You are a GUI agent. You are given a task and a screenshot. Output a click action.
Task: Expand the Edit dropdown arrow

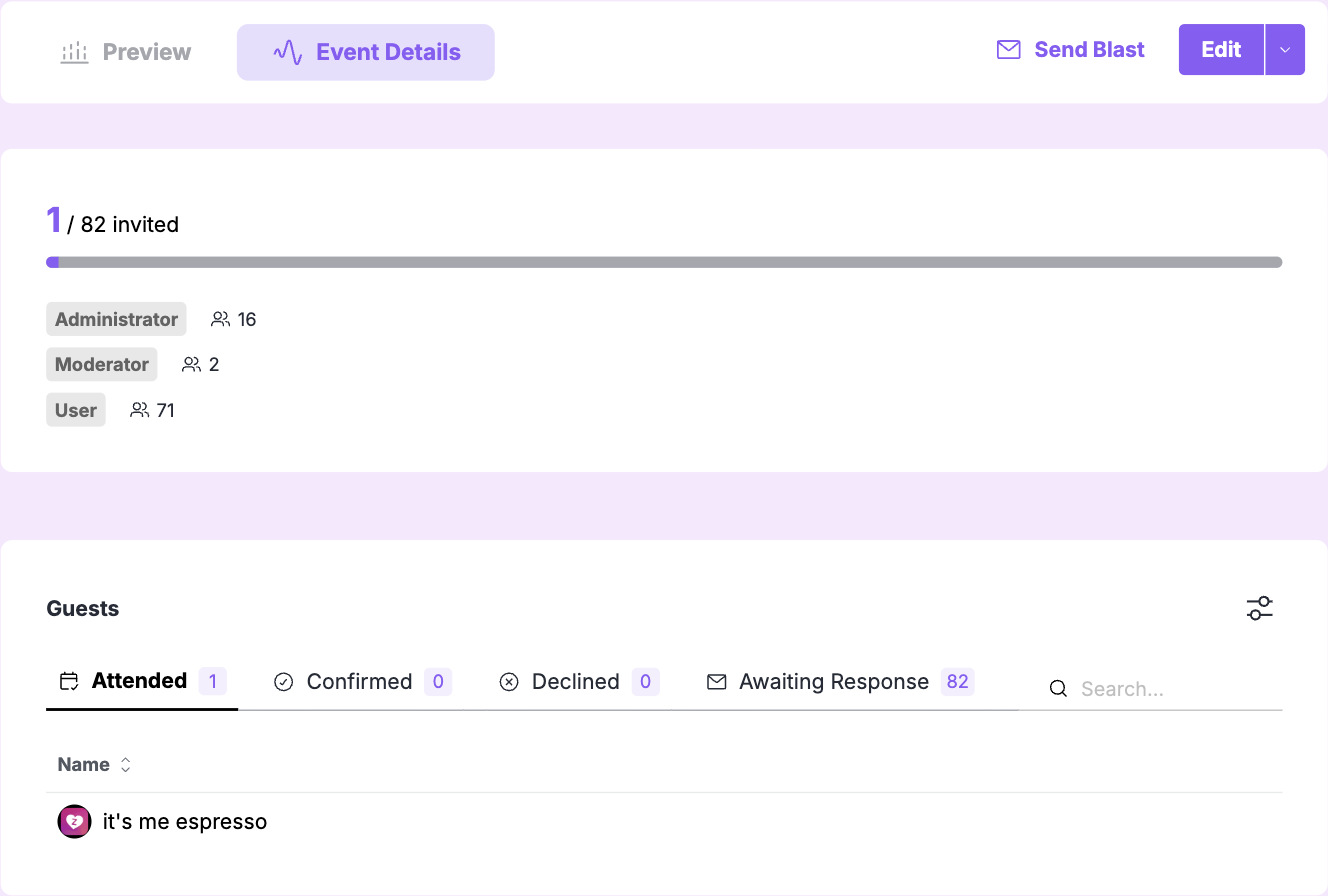[1285, 50]
